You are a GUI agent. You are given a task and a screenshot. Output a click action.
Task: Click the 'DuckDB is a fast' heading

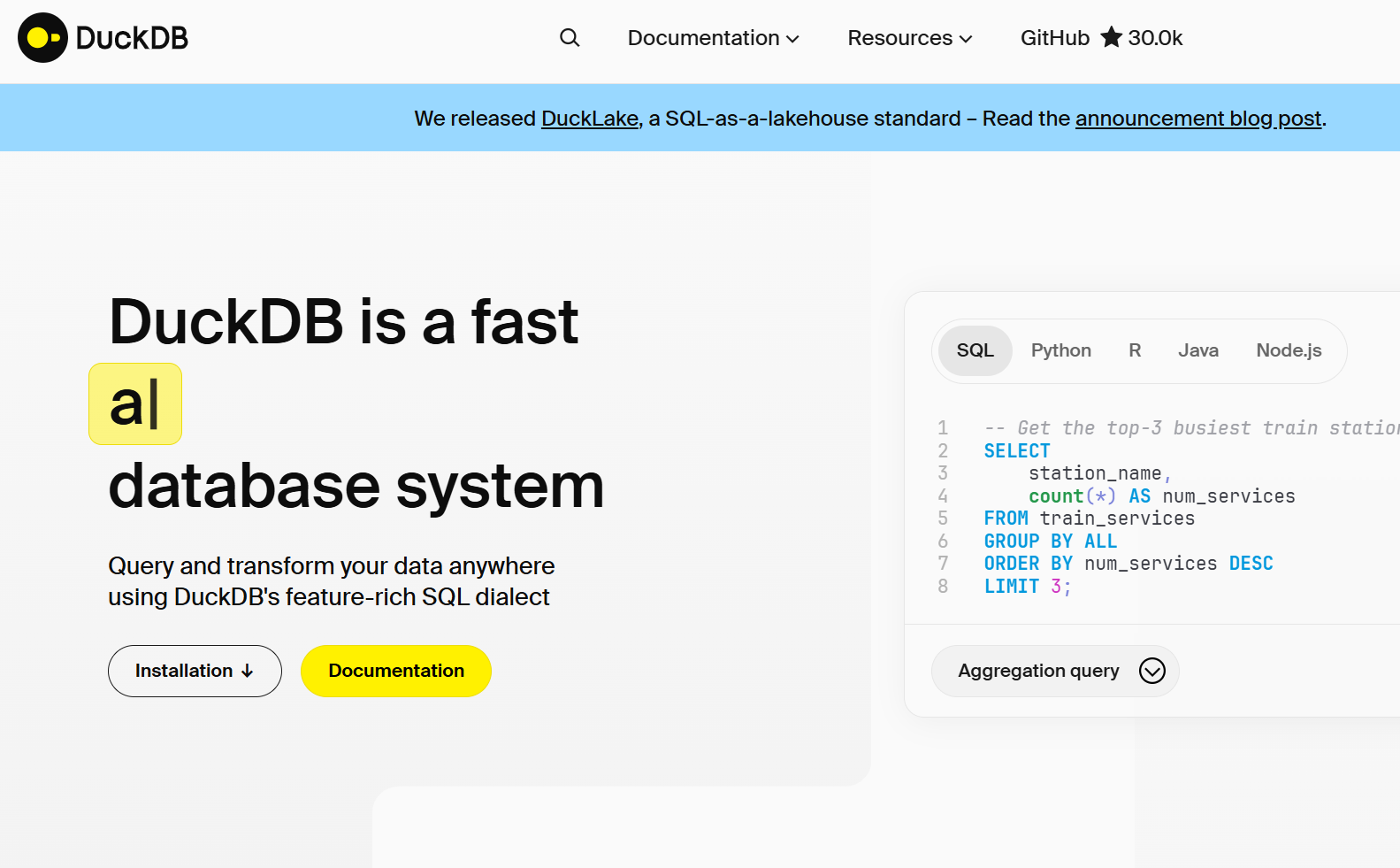point(344,321)
